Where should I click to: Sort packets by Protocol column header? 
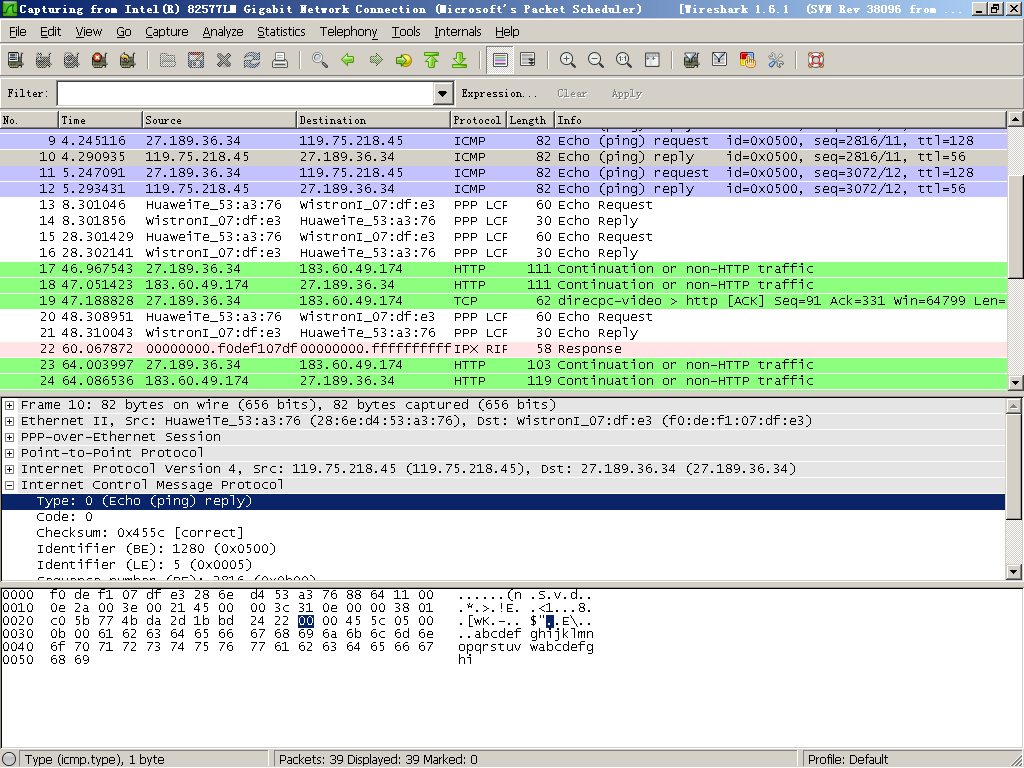click(478, 120)
